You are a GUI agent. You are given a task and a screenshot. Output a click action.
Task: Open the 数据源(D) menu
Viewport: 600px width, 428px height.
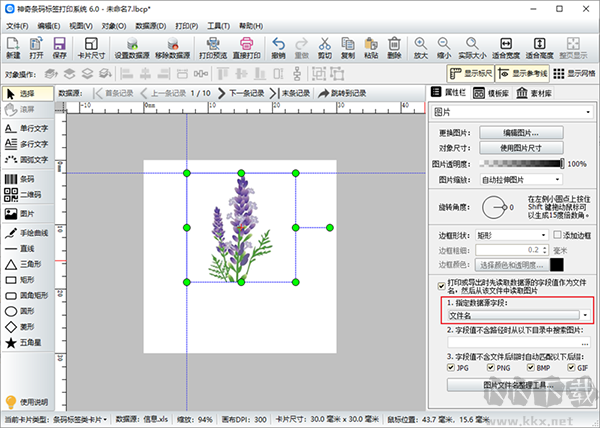[x=151, y=26]
